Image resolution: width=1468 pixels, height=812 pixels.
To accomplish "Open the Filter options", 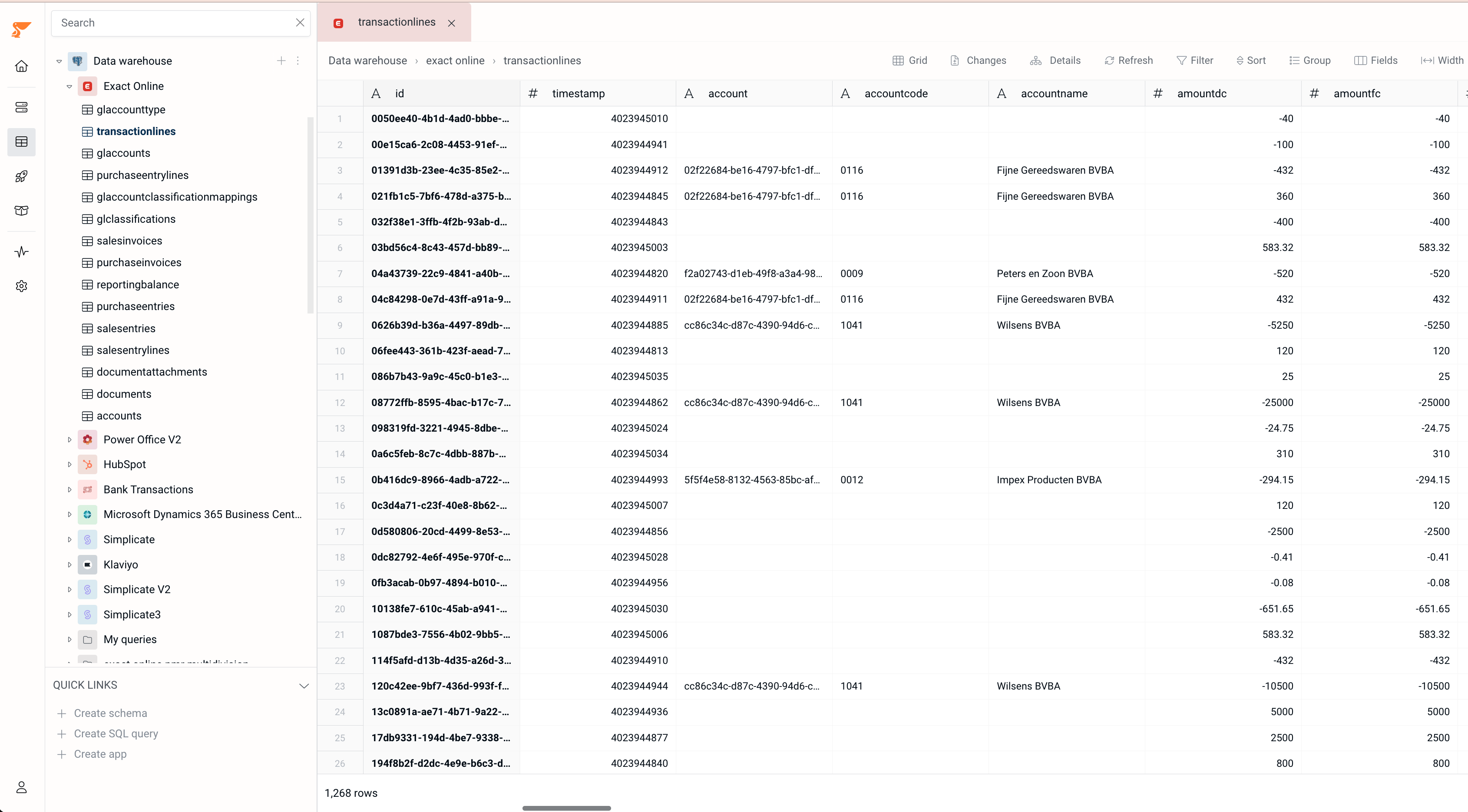I will 1194,60.
